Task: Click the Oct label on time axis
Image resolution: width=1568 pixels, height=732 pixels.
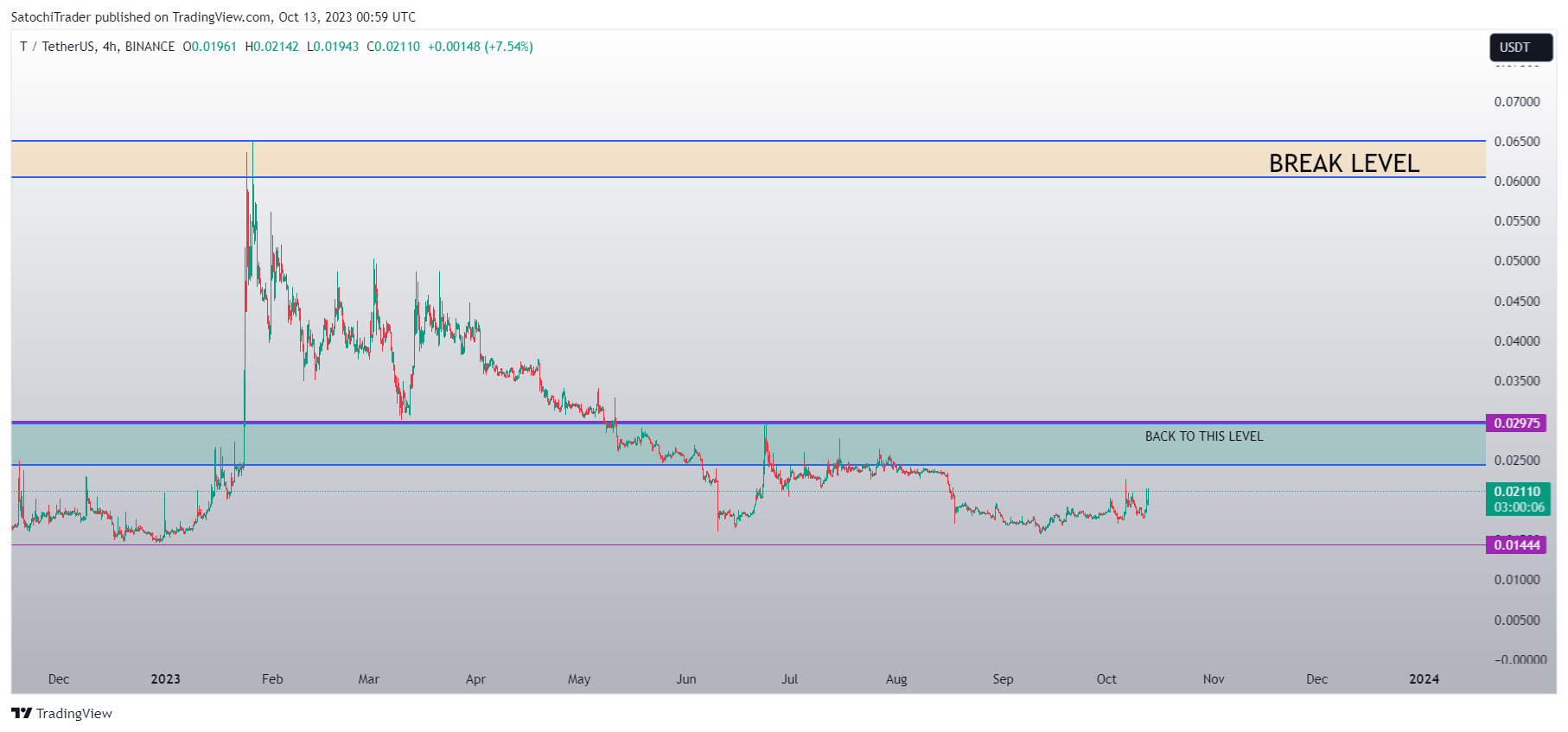Action: (x=1106, y=679)
